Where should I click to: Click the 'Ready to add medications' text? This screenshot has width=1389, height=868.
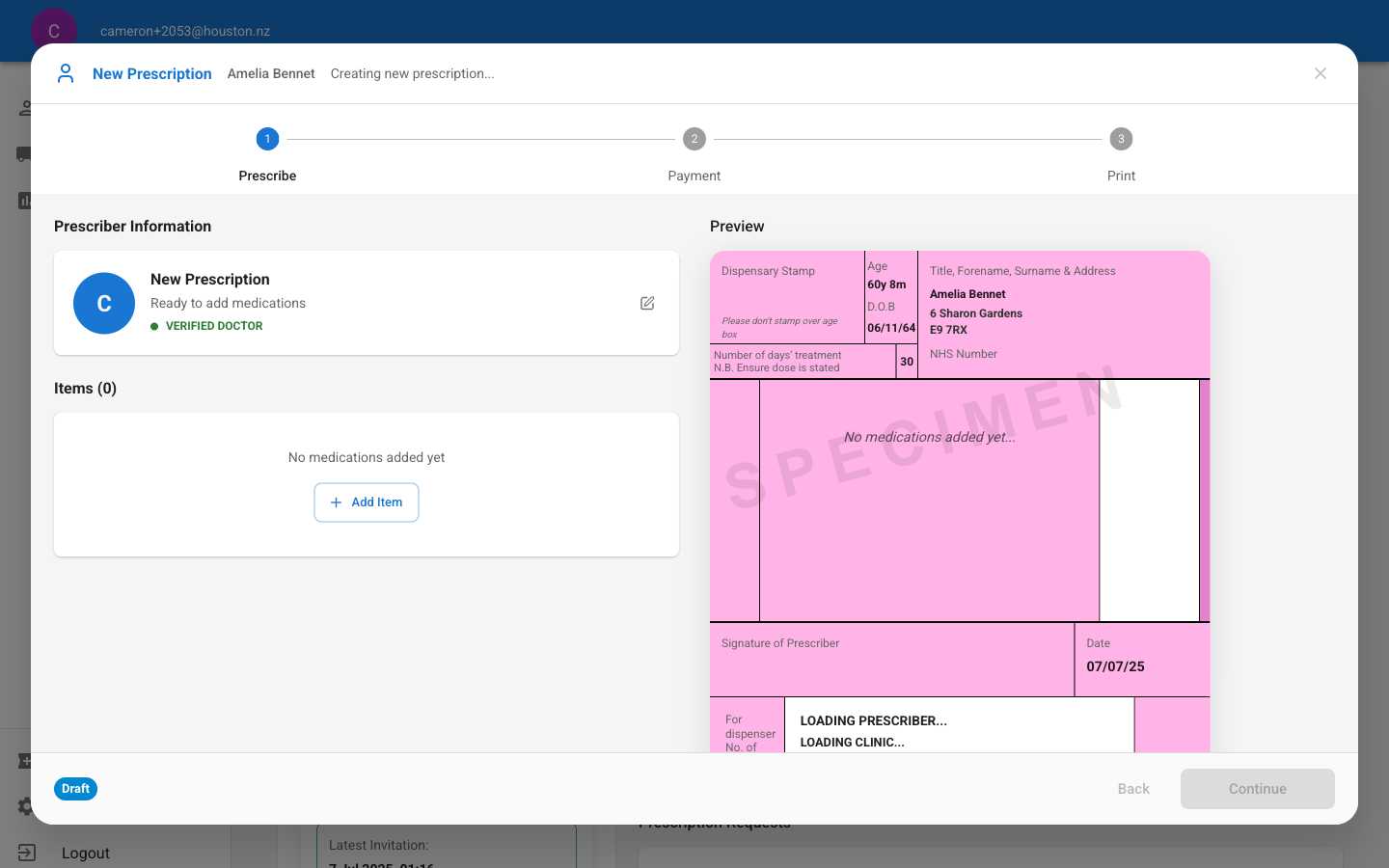(228, 303)
